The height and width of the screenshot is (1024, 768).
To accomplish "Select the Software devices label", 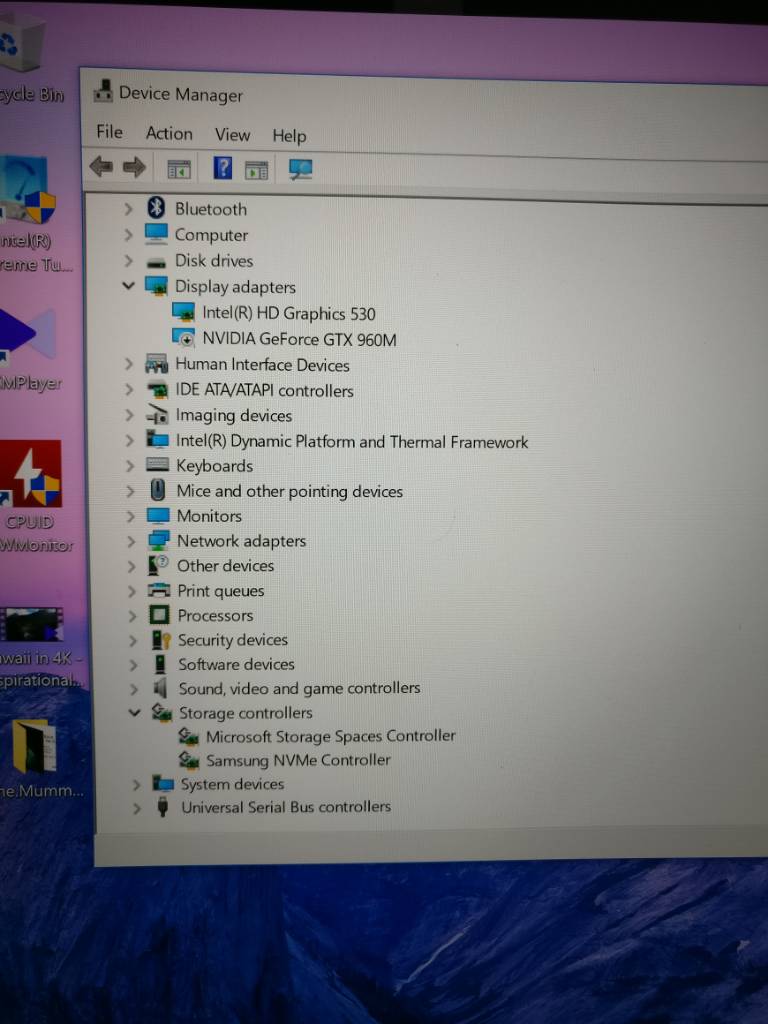I will coord(236,664).
